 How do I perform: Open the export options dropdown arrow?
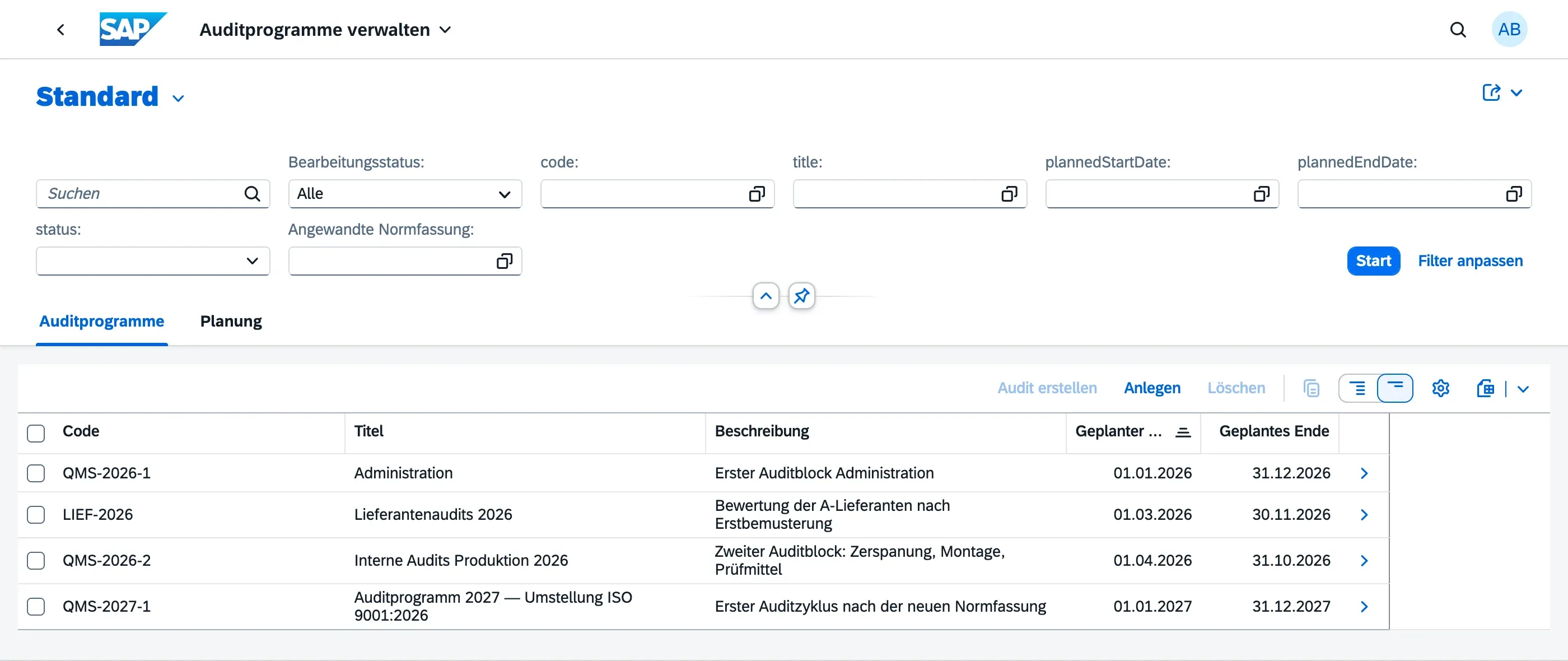click(x=1522, y=389)
